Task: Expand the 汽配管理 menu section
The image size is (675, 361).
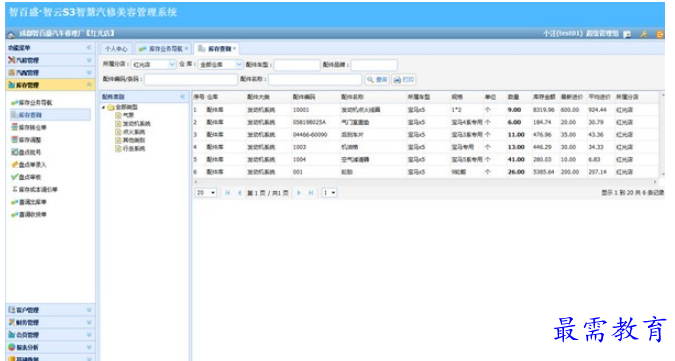Action: 50,73
